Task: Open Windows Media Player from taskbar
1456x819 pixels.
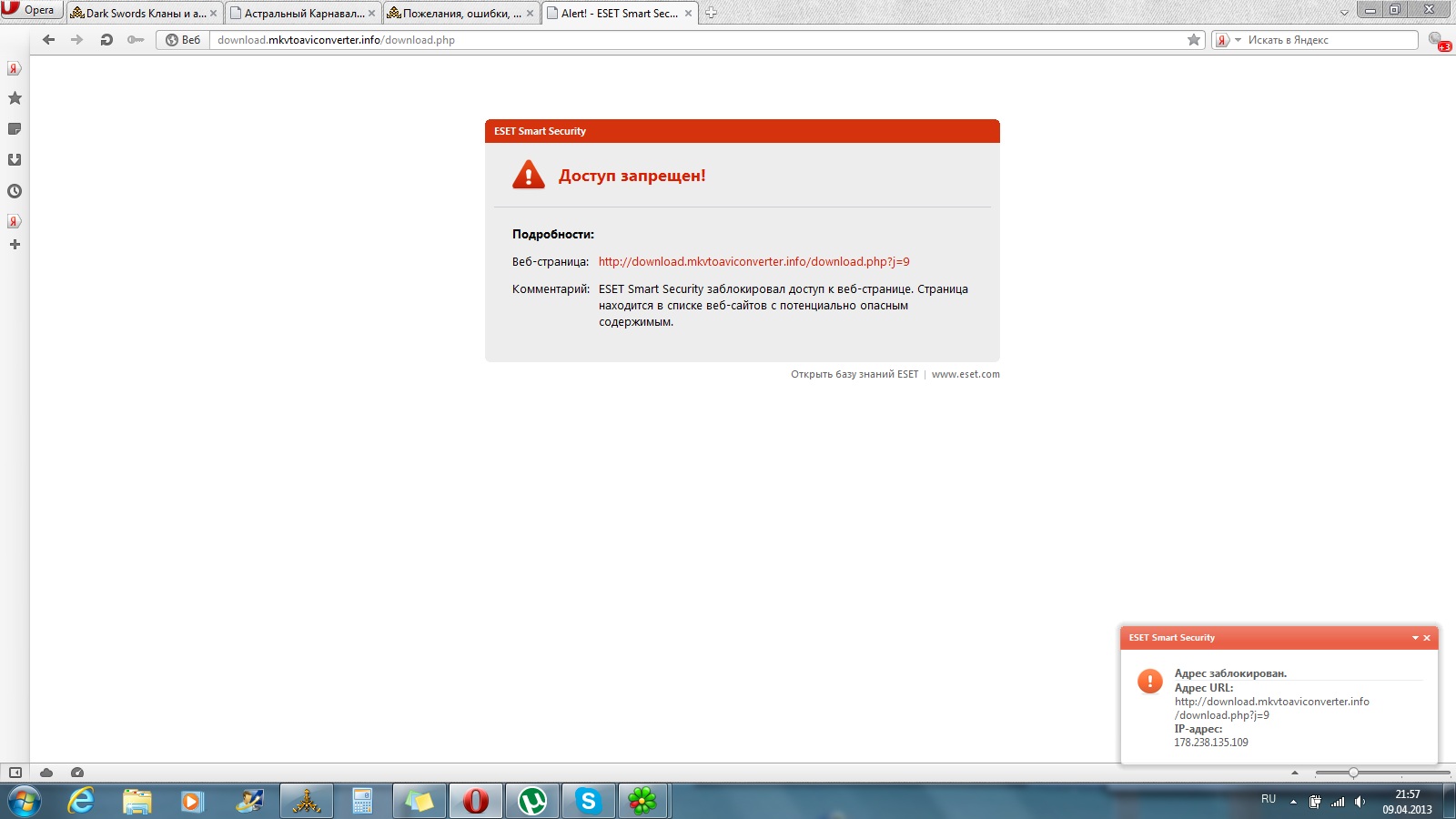Action: pyautogui.click(x=192, y=801)
